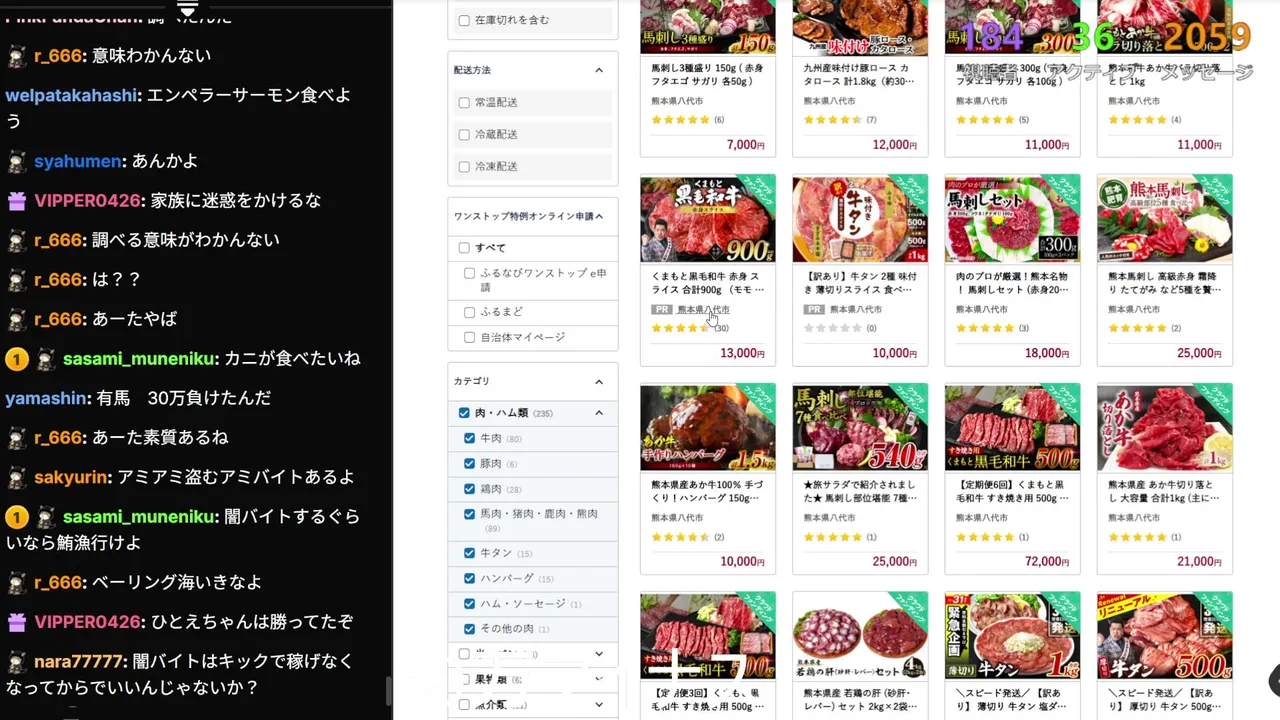Click star rating of 熊本馬刺し 高級赤身 item
Viewport: 1280px width, 720px height.
(1138, 328)
